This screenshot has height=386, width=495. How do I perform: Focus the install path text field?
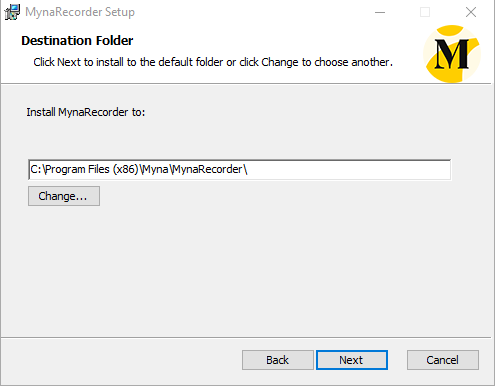click(240, 170)
